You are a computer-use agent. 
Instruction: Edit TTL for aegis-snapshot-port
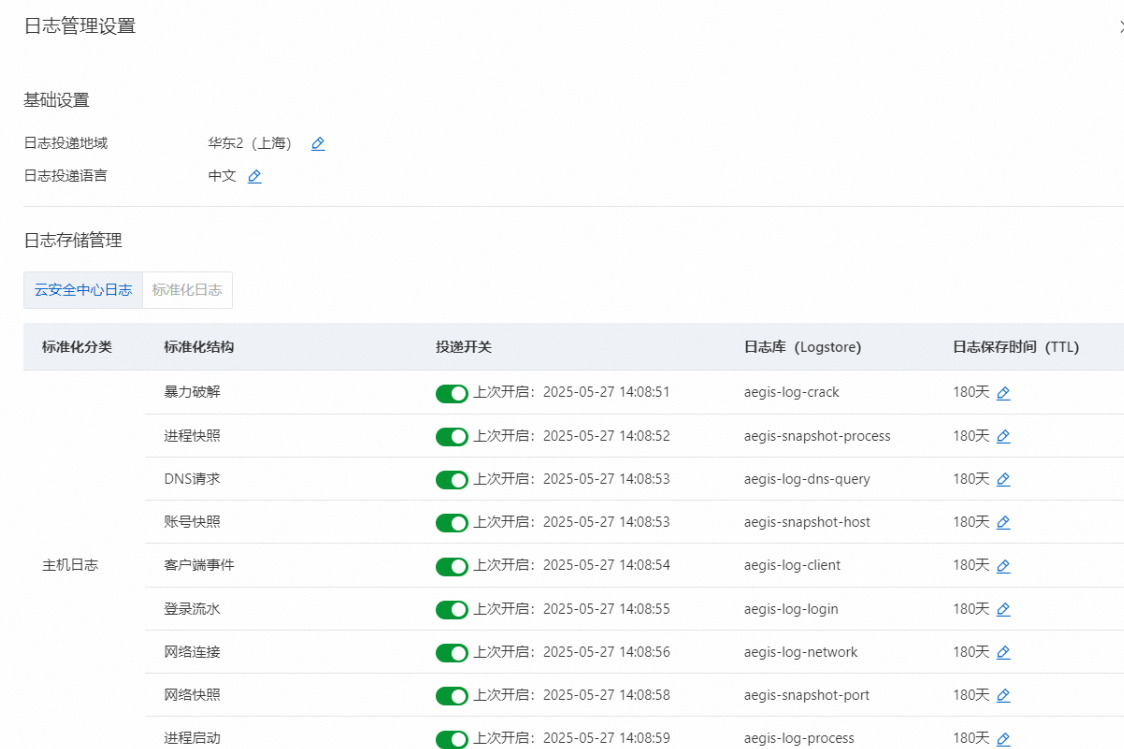[1004, 695]
